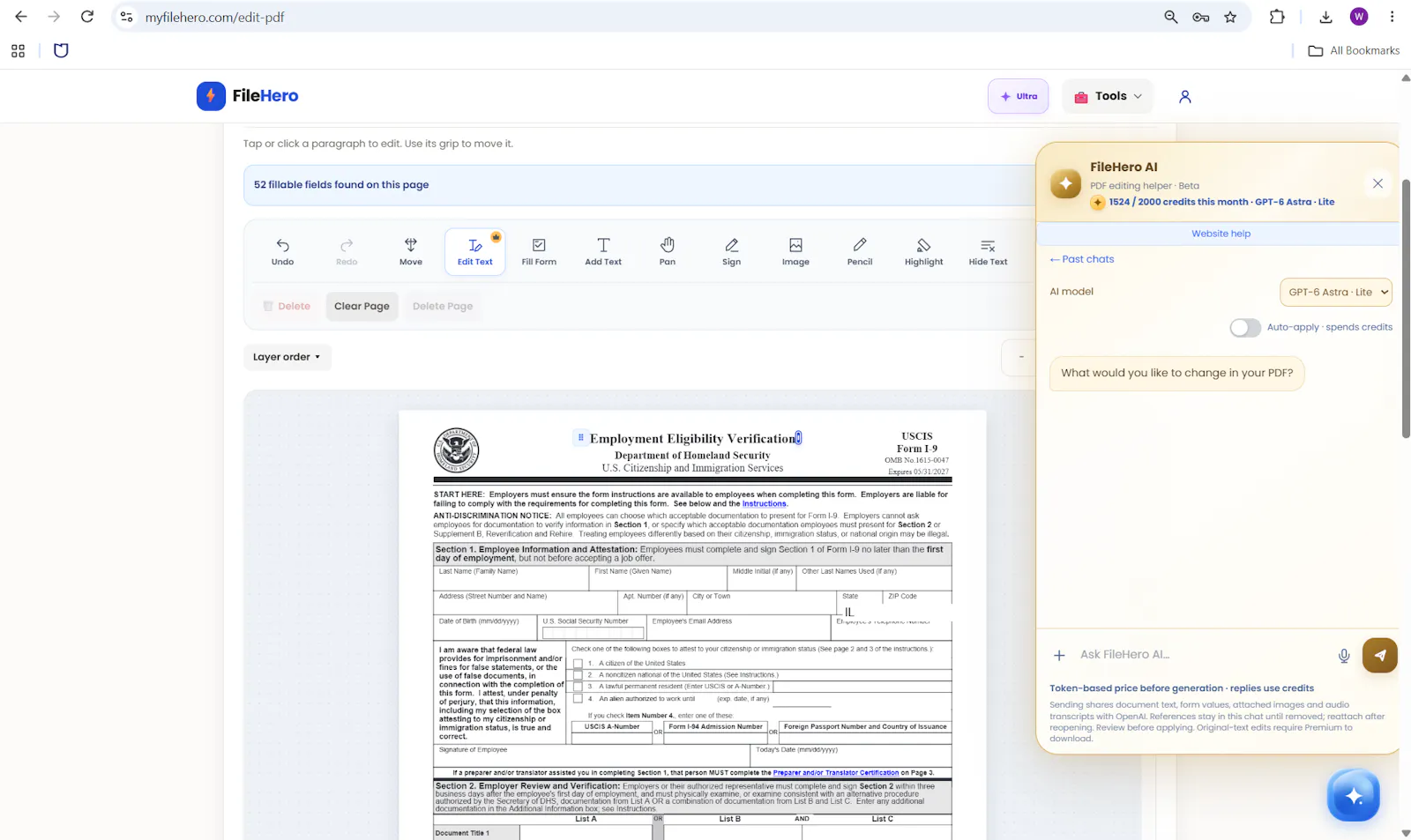
Task: Toggle the Auto-apply switch
Action: (x=1245, y=328)
